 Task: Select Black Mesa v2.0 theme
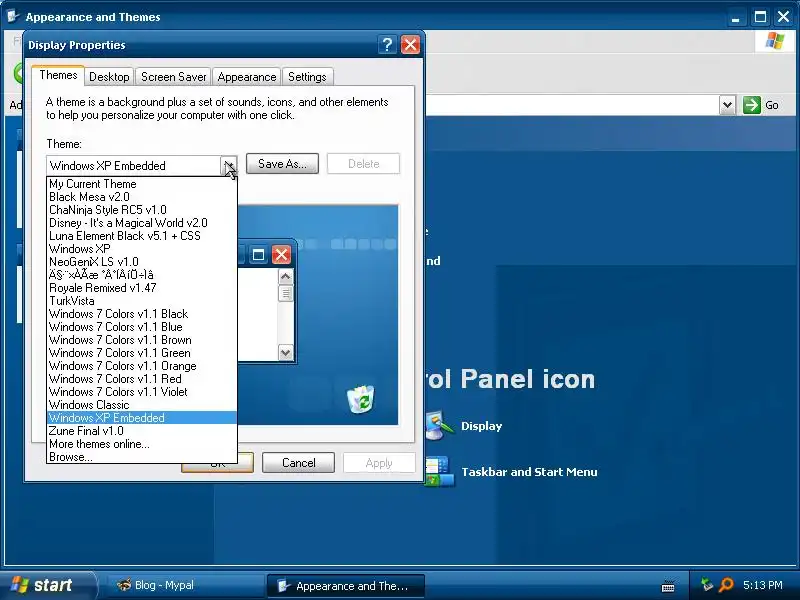click(x=142, y=197)
